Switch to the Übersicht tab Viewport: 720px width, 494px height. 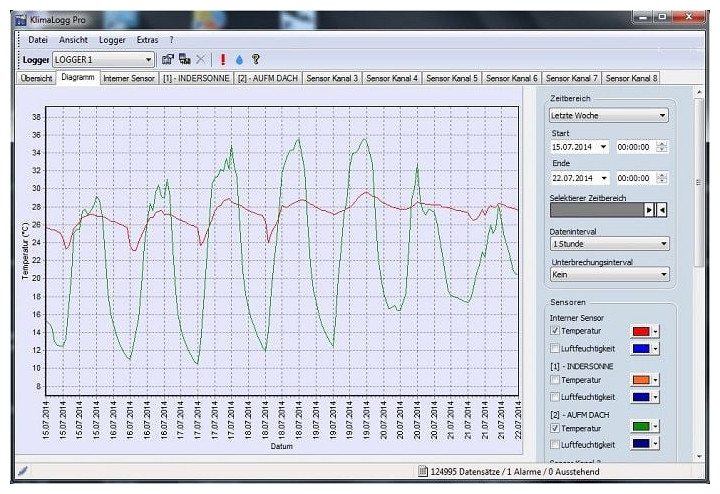[x=36, y=78]
